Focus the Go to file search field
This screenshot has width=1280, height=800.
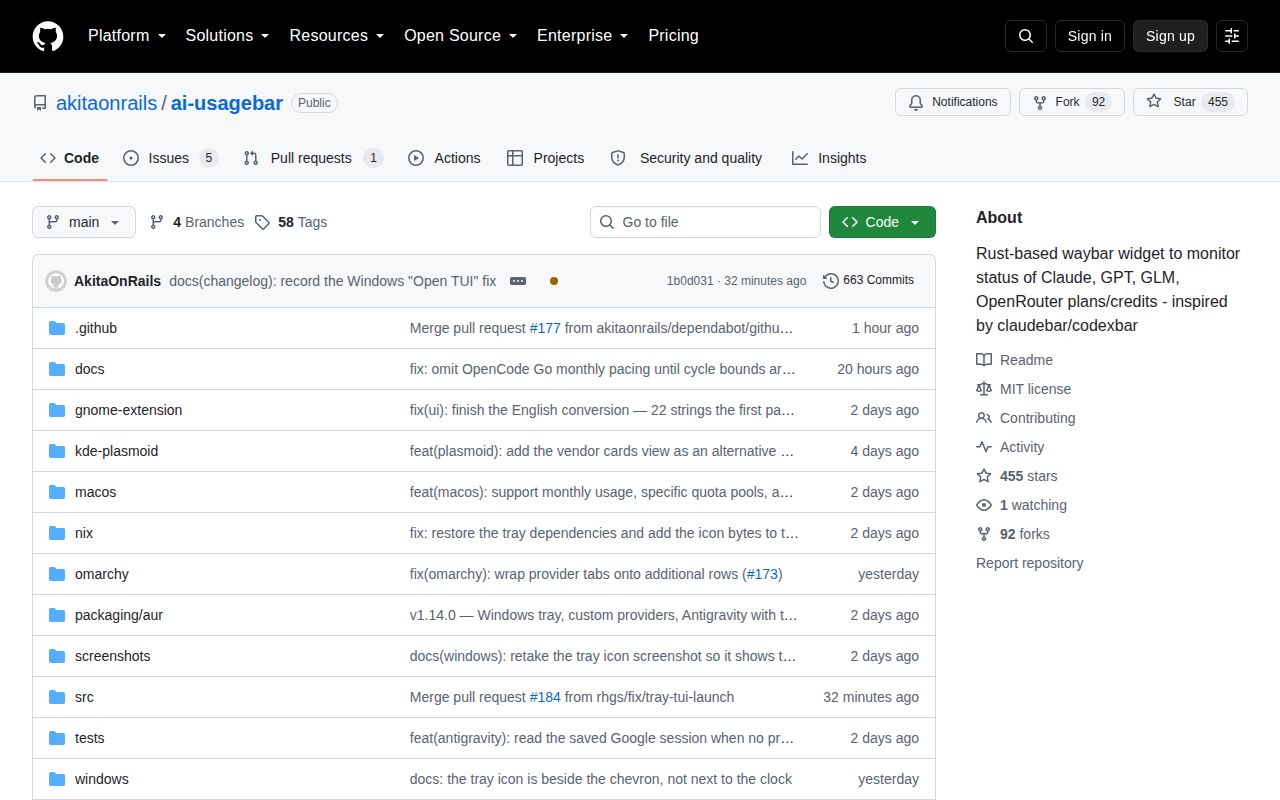[x=705, y=222]
